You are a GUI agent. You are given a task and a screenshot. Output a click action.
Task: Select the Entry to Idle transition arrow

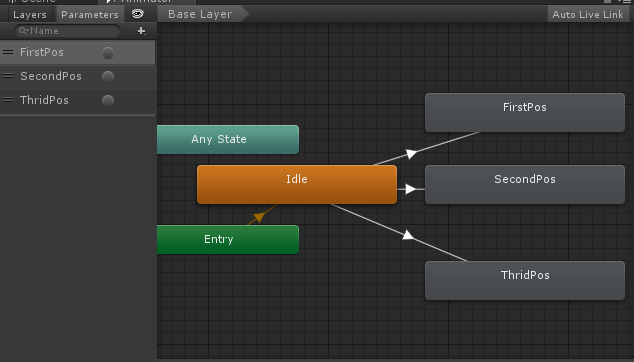tap(259, 217)
